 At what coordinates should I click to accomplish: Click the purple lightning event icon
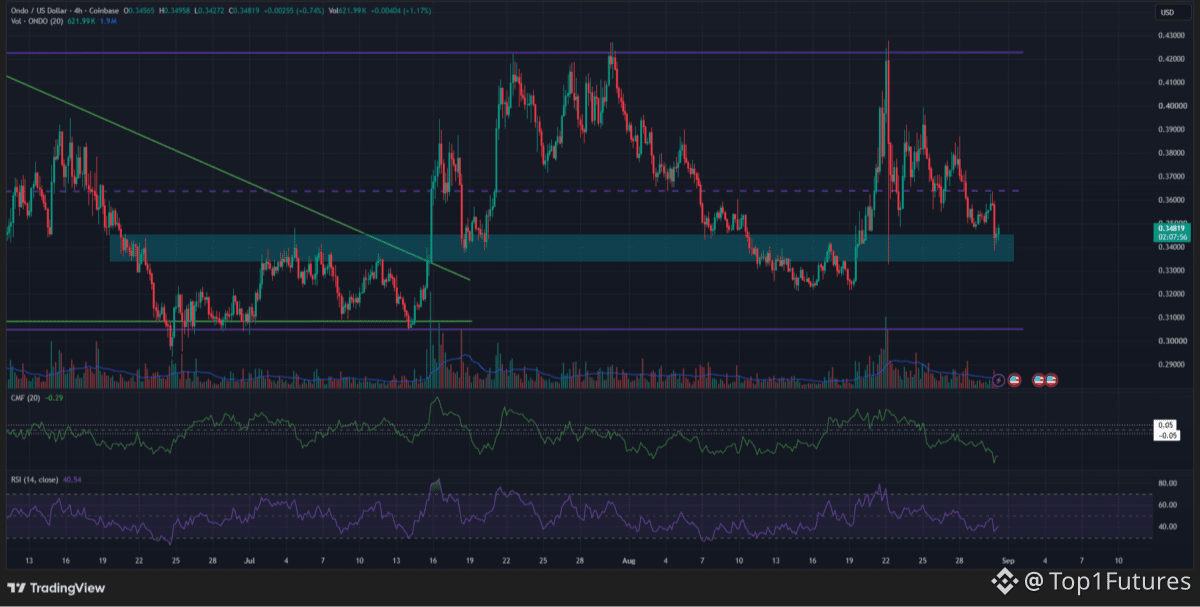(998, 380)
